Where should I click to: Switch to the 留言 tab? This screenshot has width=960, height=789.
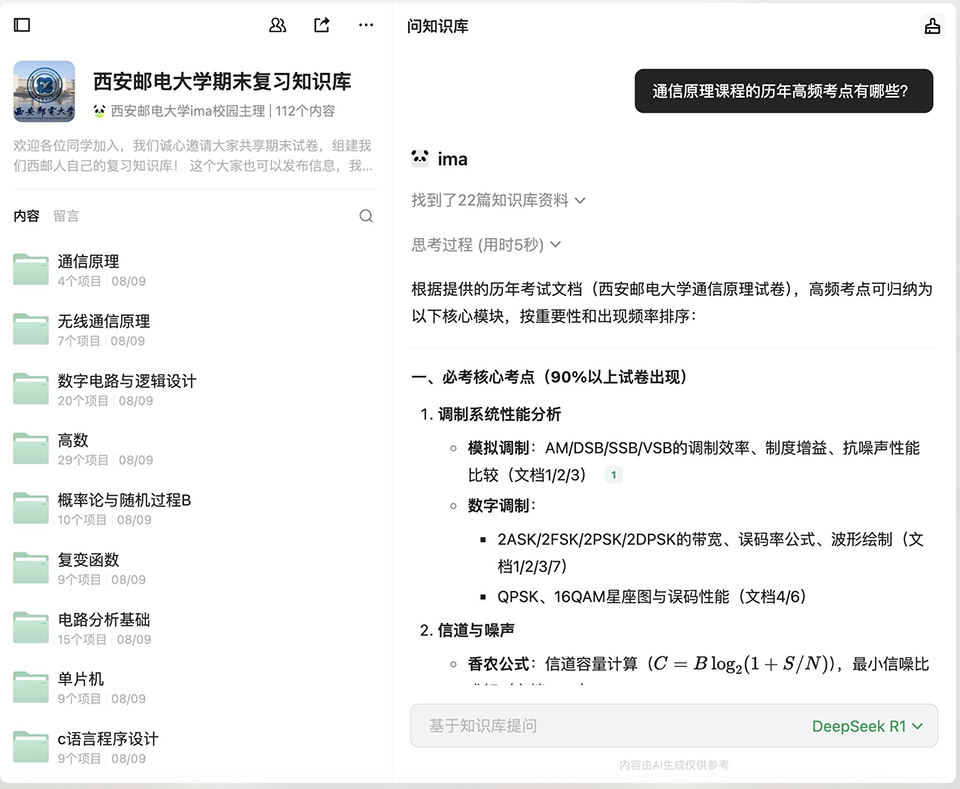66,216
